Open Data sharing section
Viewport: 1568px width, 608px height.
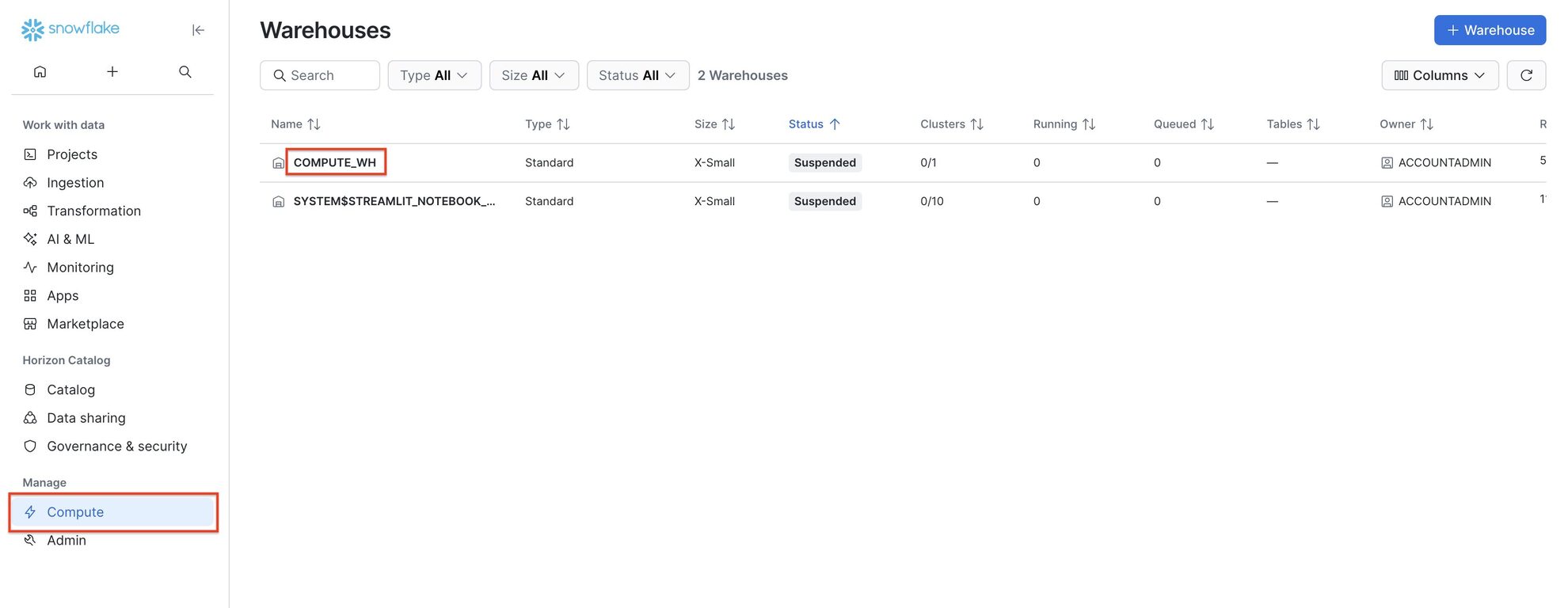[86, 418]
